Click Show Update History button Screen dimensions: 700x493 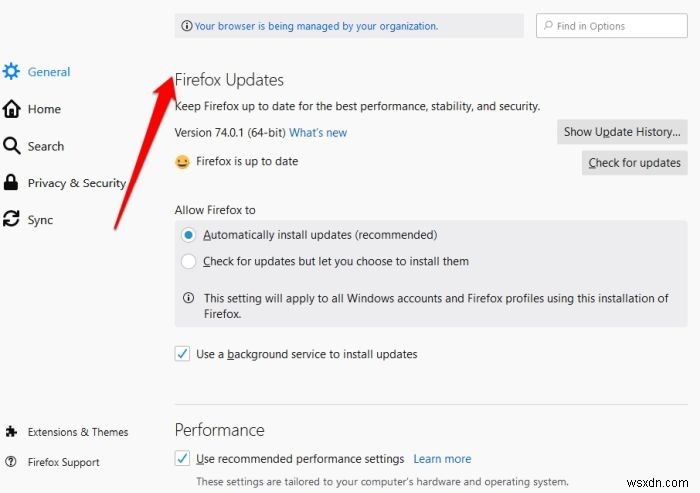pos(622,132)
